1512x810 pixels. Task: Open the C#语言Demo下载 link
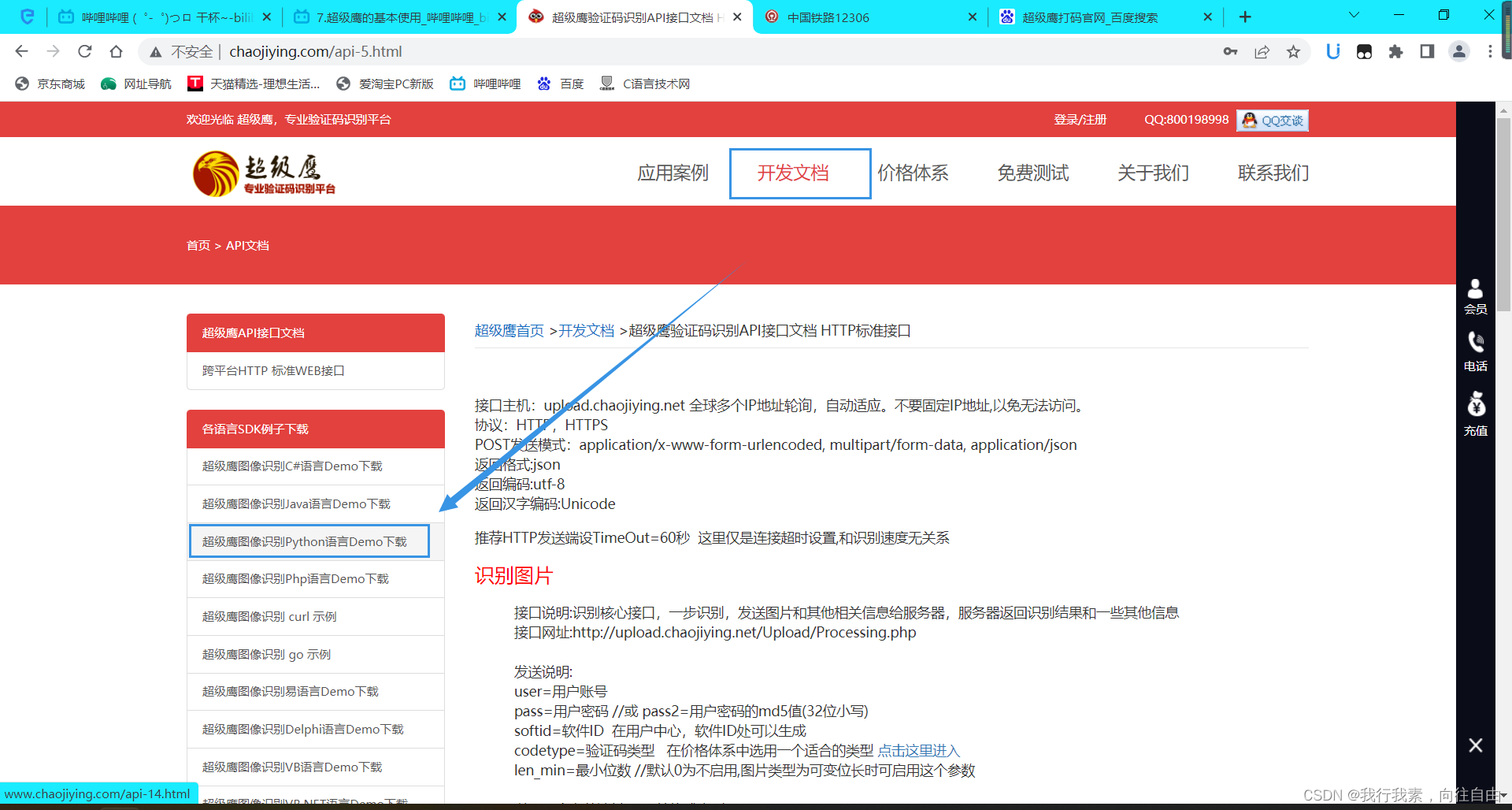click(x=316, y=466)
